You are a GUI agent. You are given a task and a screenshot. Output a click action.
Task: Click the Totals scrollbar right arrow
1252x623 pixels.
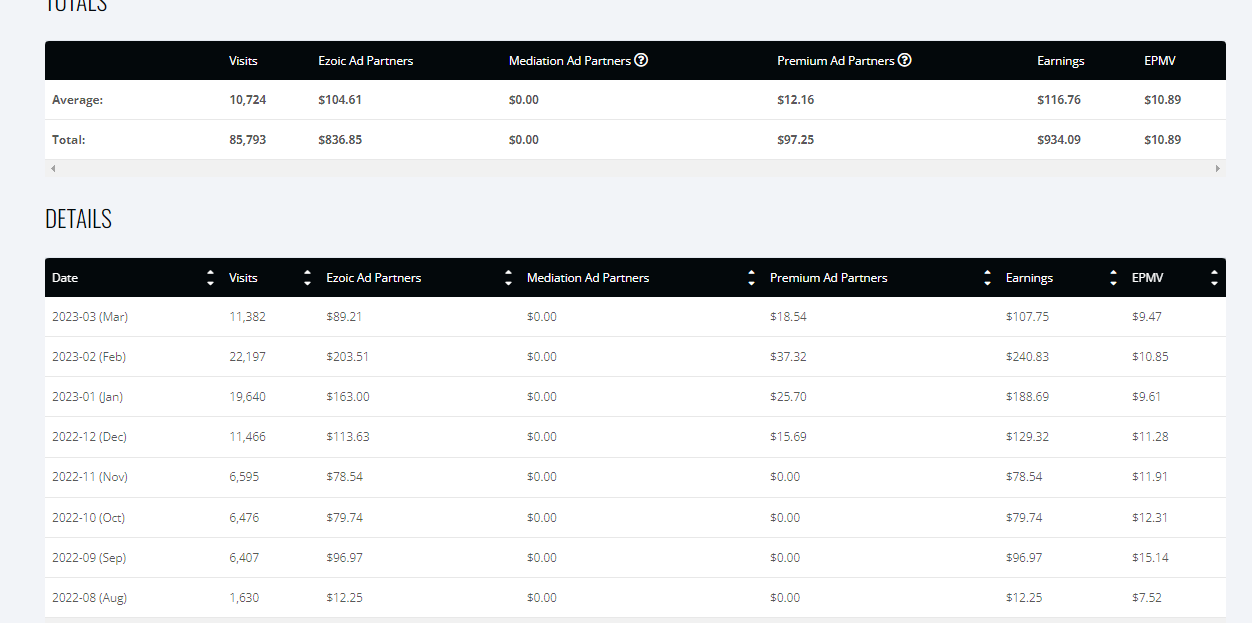1218,168
